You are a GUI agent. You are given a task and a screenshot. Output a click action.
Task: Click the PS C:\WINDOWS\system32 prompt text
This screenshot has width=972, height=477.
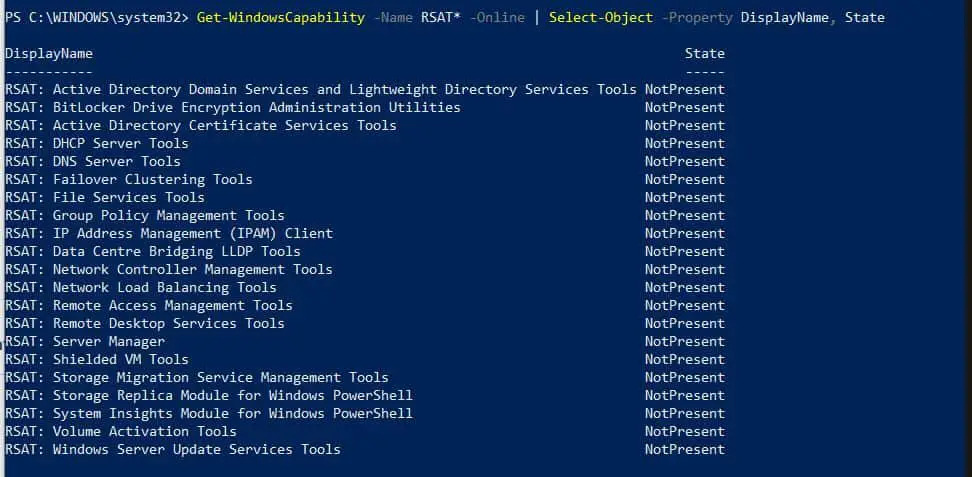[x=93, y=18]
